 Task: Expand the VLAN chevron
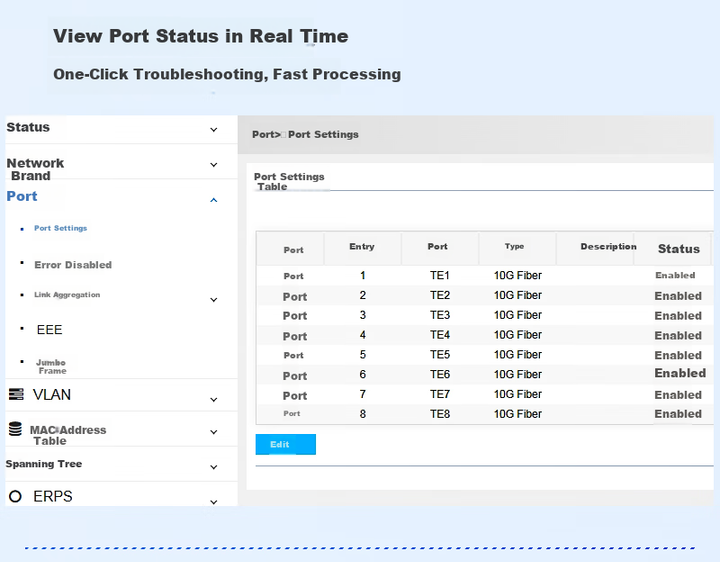[214, 399]
